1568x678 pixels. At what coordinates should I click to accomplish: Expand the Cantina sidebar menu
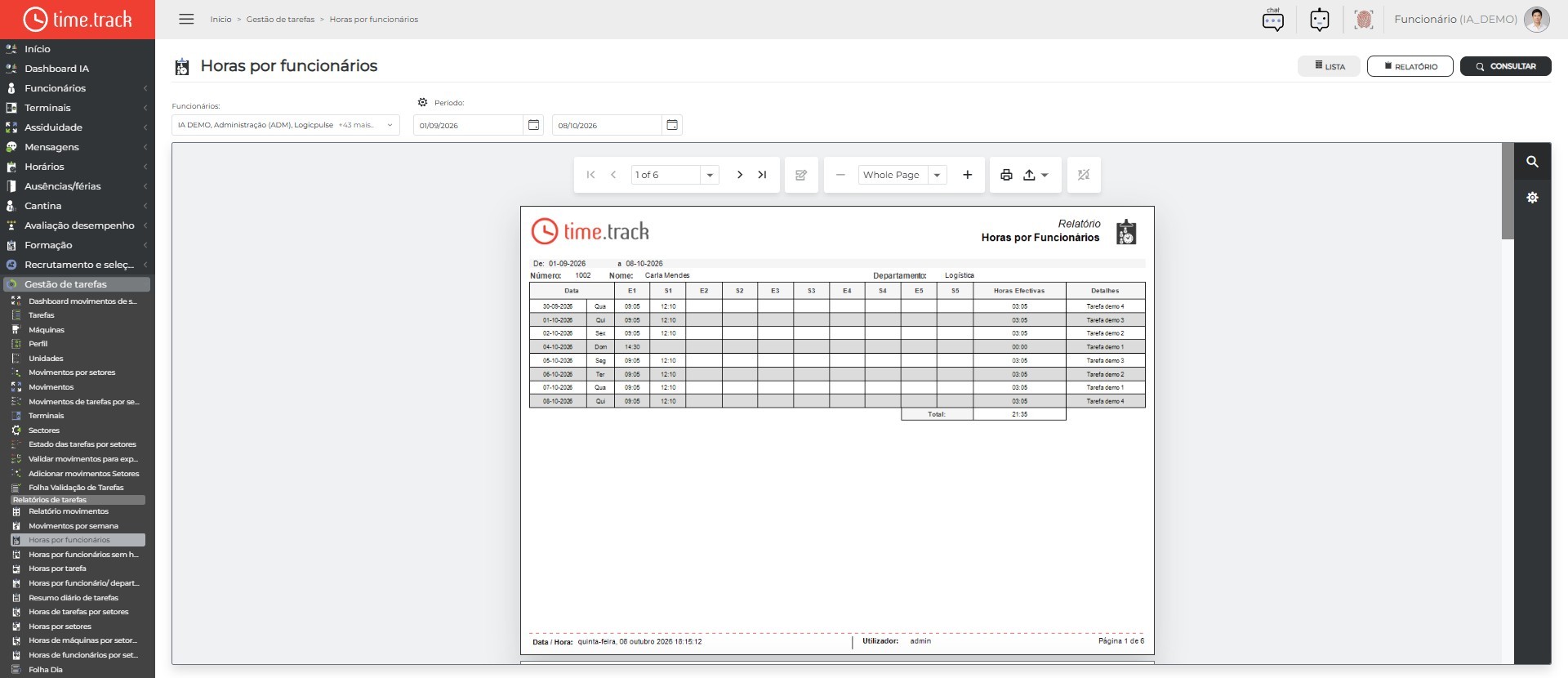(x=78, y=206)
